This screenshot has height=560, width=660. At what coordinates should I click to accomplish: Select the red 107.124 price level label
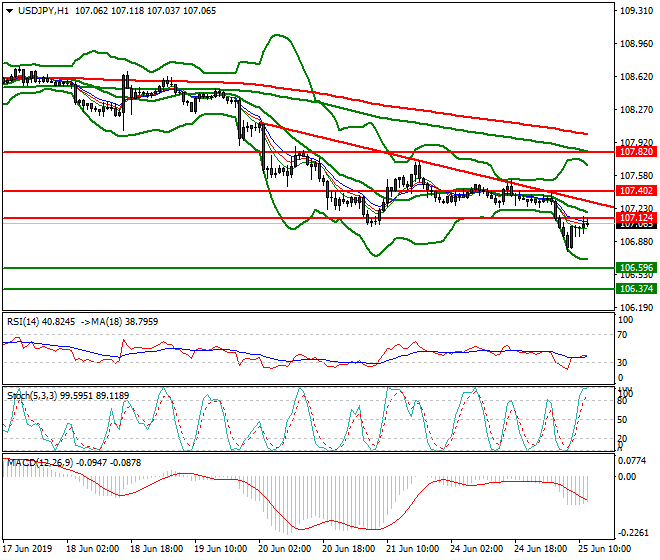coord(636,218)
